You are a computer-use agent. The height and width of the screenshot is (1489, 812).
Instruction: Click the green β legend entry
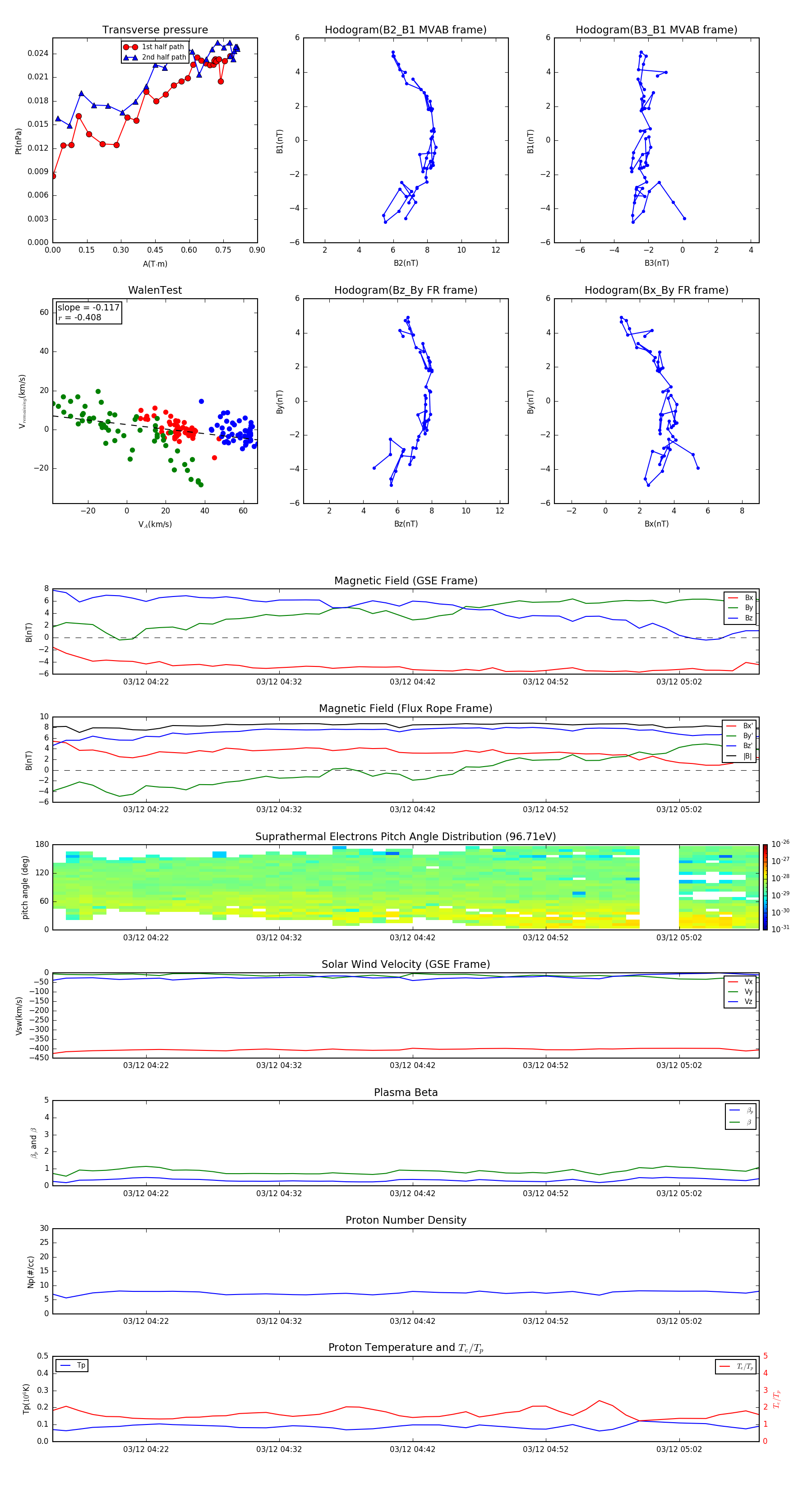tap(741, 1122)
